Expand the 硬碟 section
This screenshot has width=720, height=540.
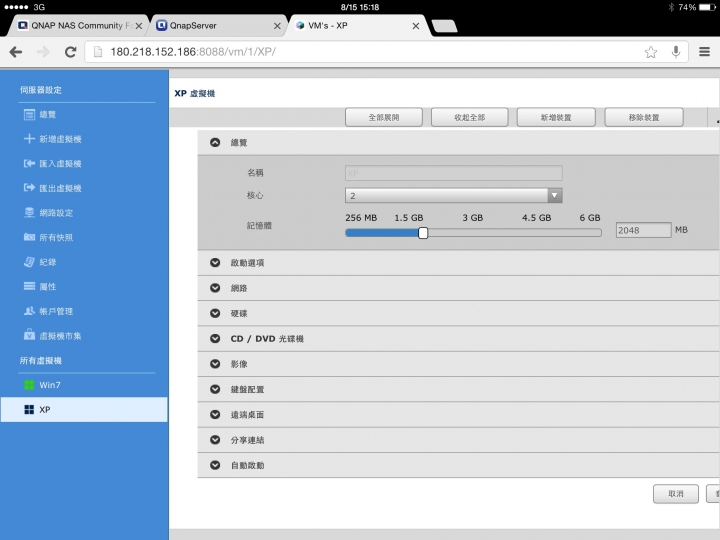click(215, 313)
